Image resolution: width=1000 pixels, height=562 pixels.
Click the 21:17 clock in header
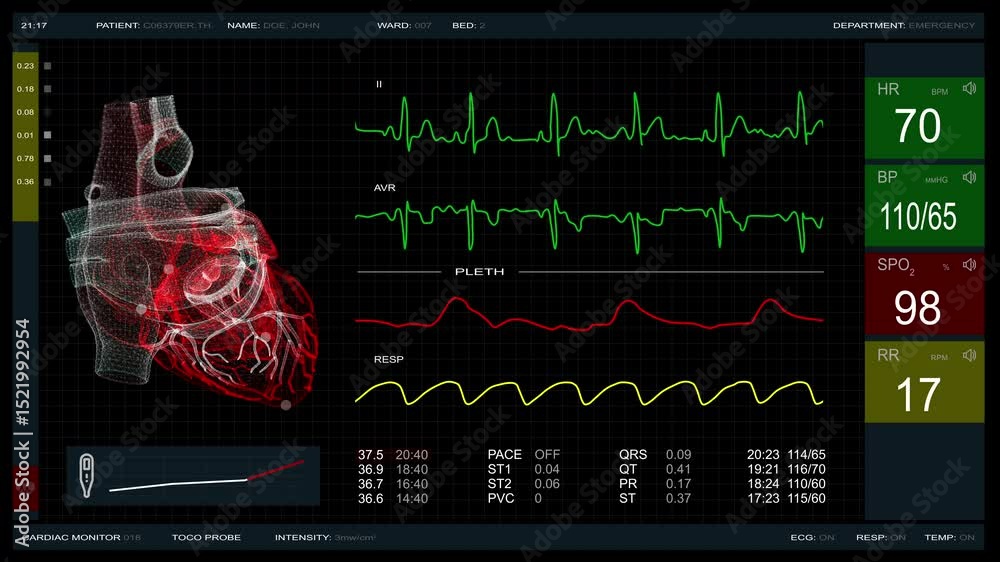point(34,26)
